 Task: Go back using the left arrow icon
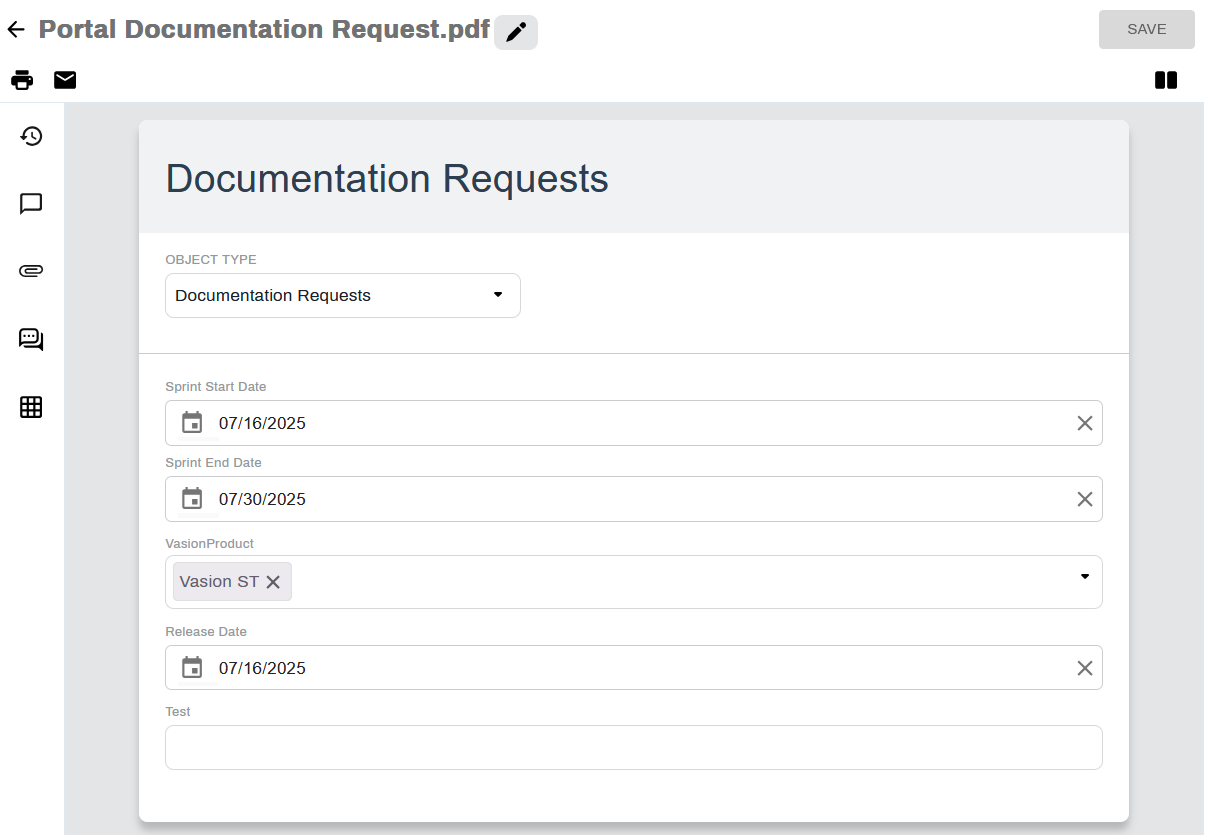15,30
